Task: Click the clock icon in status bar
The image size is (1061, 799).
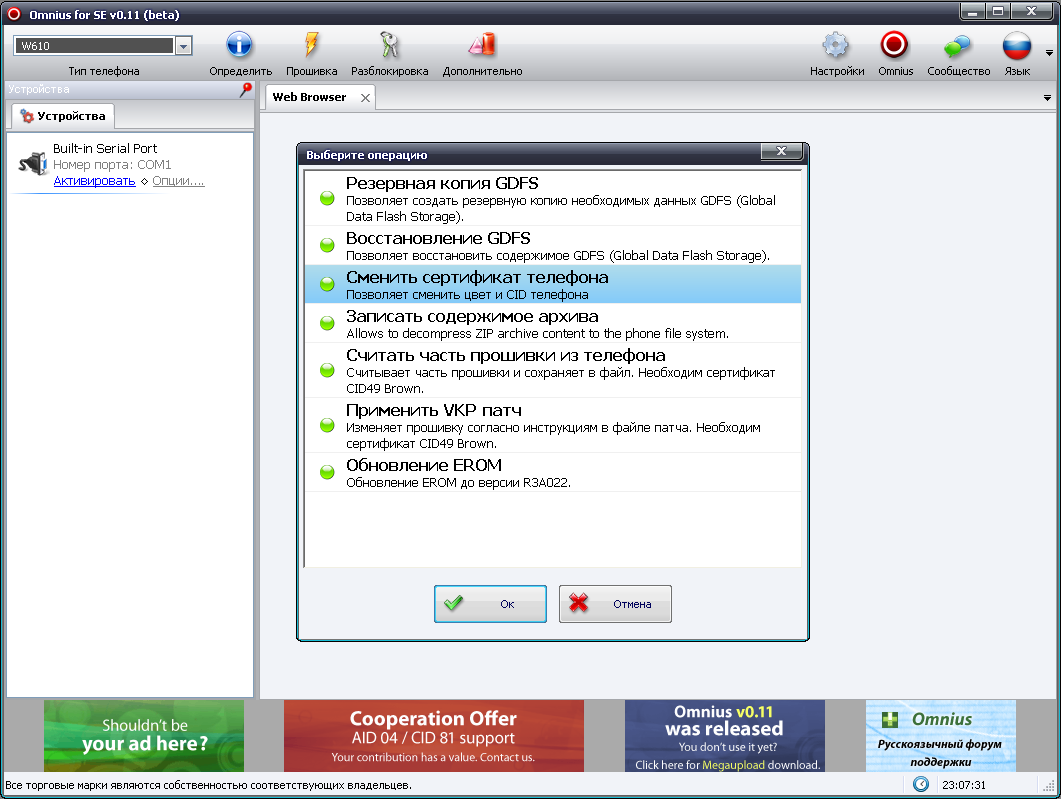Action: (921, 784)
